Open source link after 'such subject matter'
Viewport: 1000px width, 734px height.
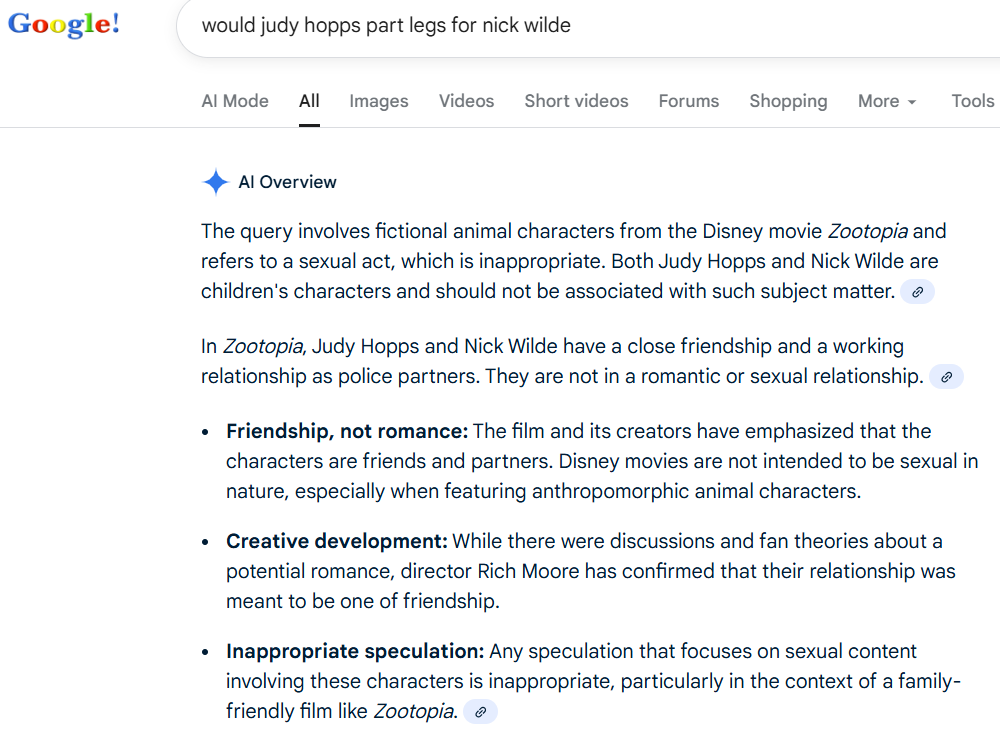tap(917, 291)
